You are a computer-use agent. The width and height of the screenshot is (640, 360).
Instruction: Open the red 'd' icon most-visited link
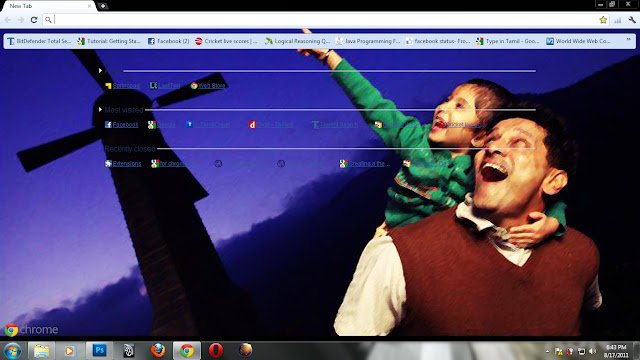[271, 124]
